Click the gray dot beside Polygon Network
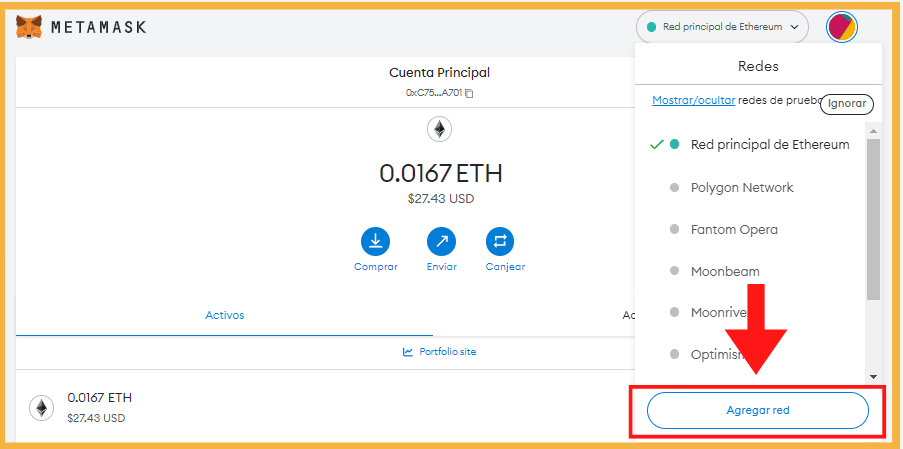The image size is (903, 449). [x=674, y=188]
